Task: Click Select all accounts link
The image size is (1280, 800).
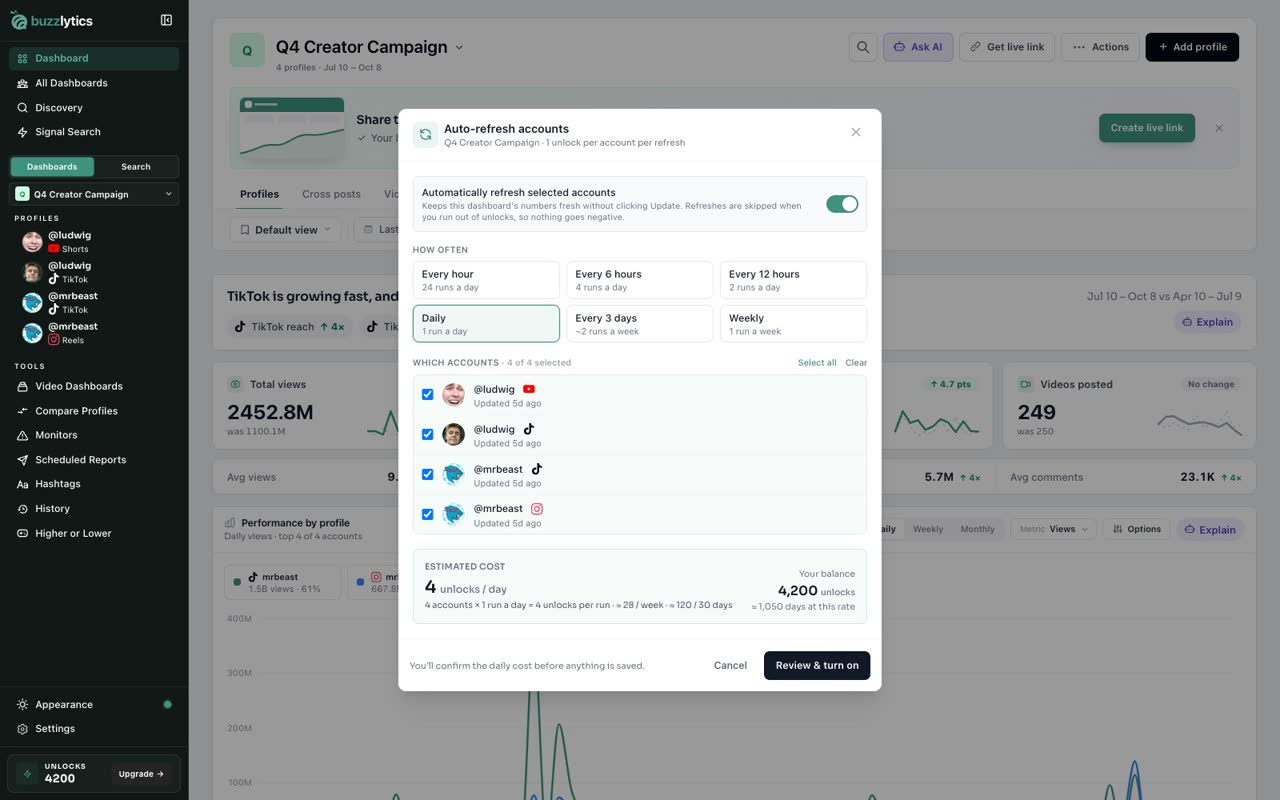Action: pyautogui.click(x=817, y=363)
